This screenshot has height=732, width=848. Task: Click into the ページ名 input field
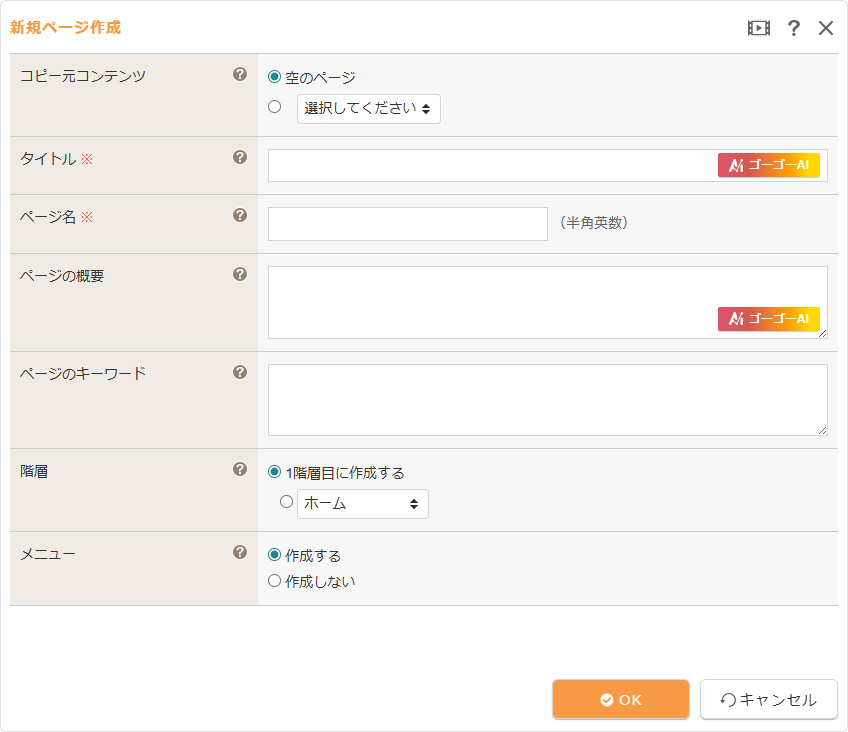pos(407,224)
